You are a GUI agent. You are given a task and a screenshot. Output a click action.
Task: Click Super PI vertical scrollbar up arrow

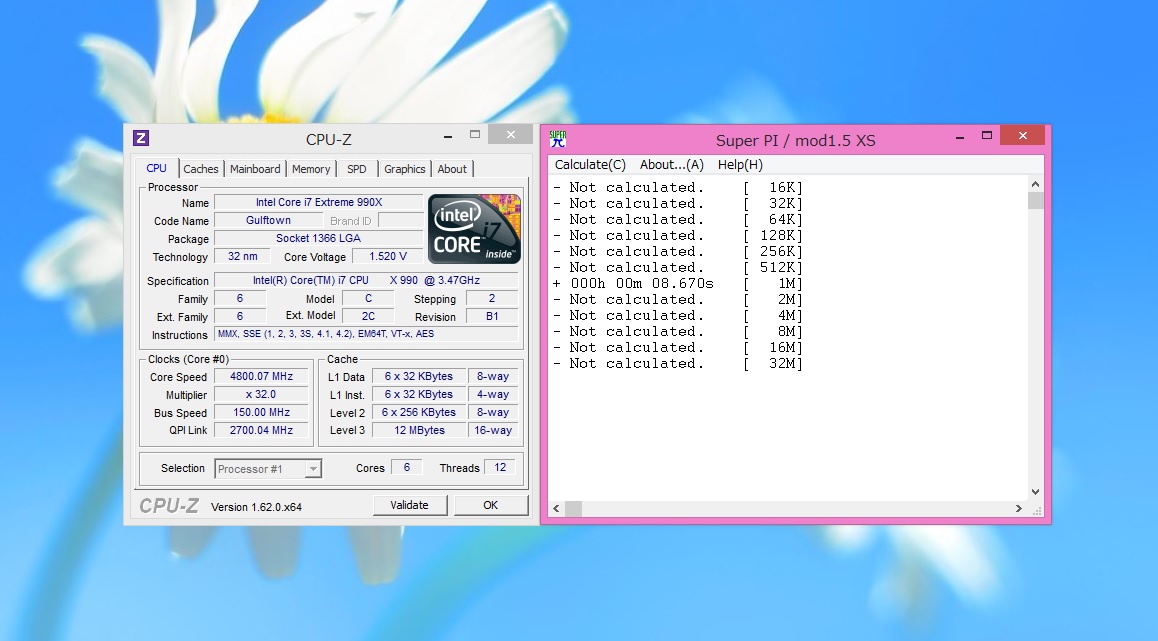pos(1035,184)
